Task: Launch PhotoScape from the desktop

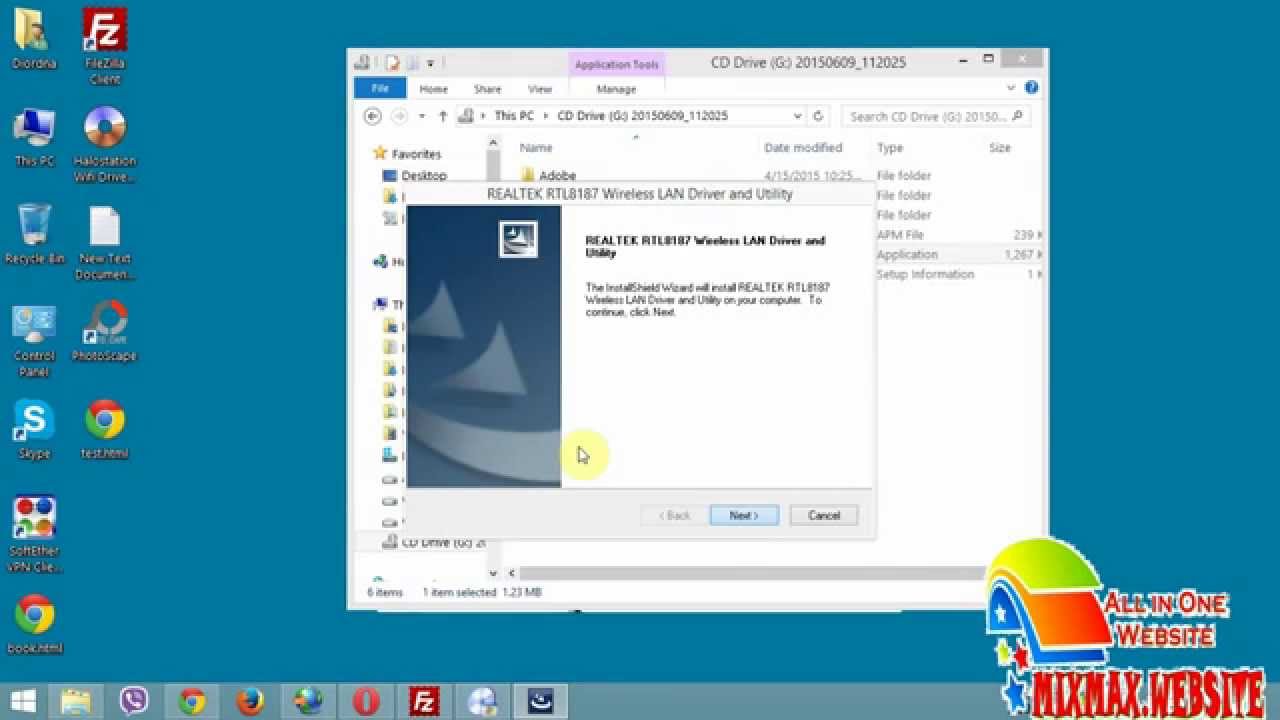Action: click(x=104, y=332)
